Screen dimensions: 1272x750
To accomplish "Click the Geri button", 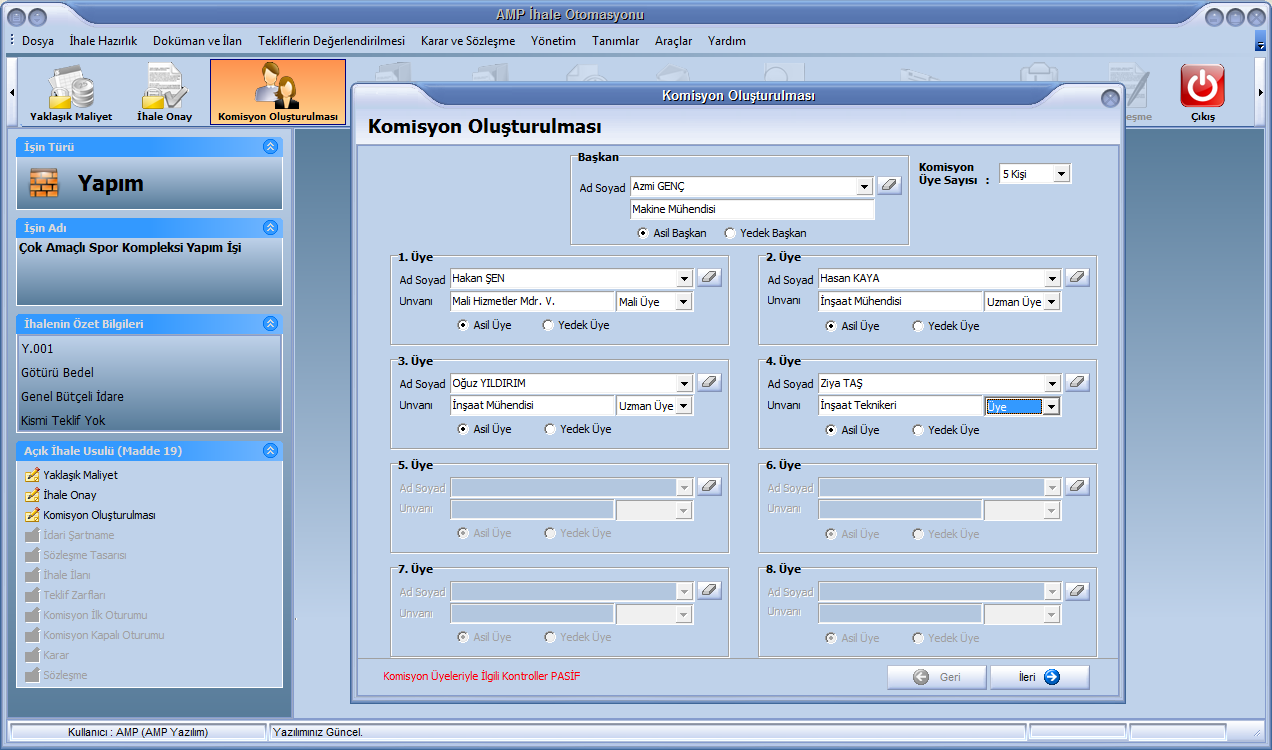I will (936, 677).
